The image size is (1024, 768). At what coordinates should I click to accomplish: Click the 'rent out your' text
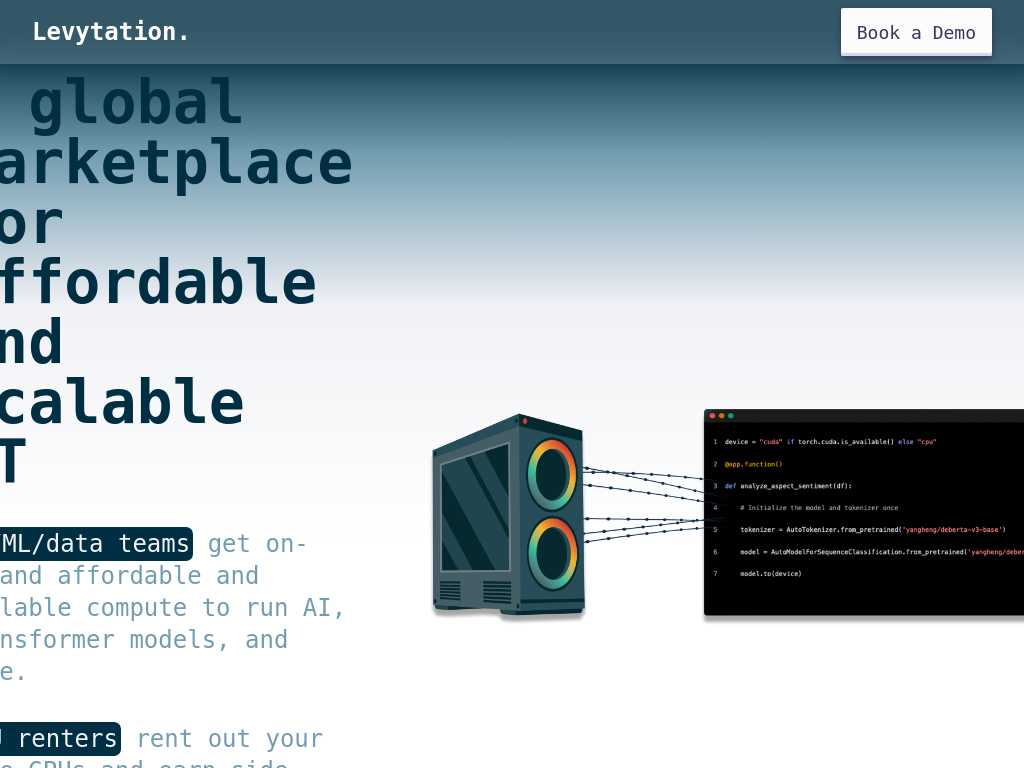pyautogui.click(x=230, y=739)
